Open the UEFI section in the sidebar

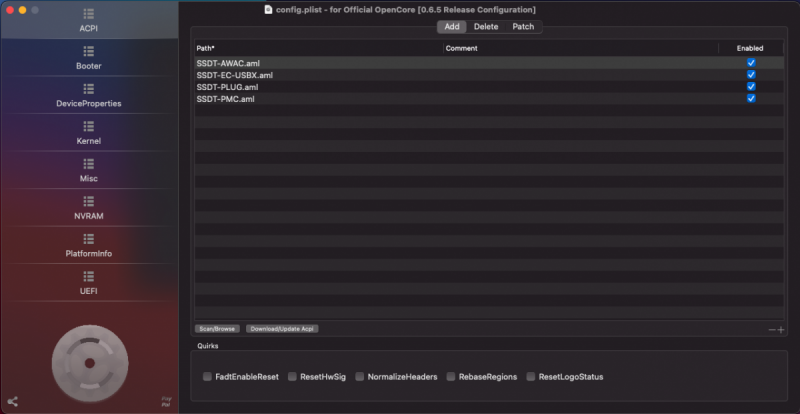89,283
